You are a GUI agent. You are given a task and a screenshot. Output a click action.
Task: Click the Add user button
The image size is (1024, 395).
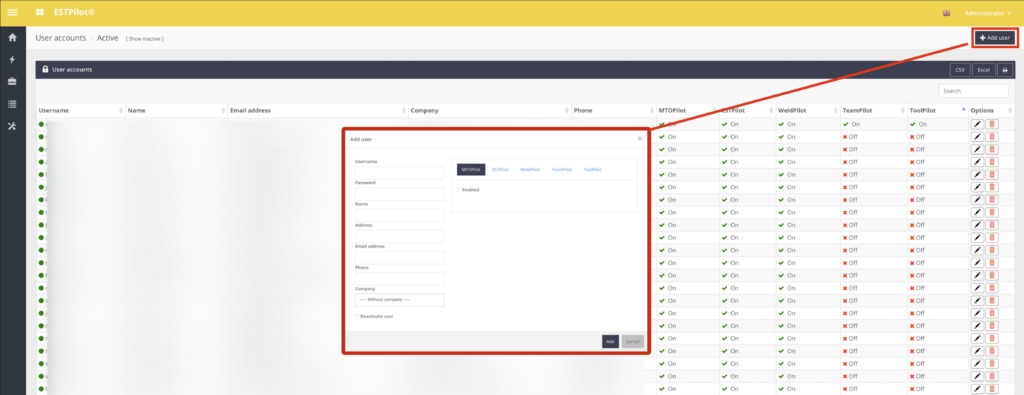coord(995,38)
